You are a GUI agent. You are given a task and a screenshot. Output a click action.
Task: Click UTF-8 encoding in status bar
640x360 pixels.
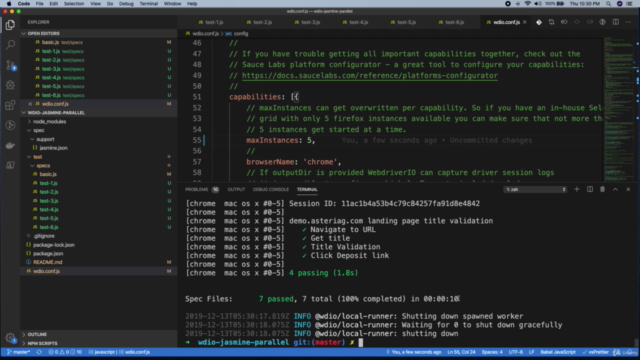click(516, 352)
